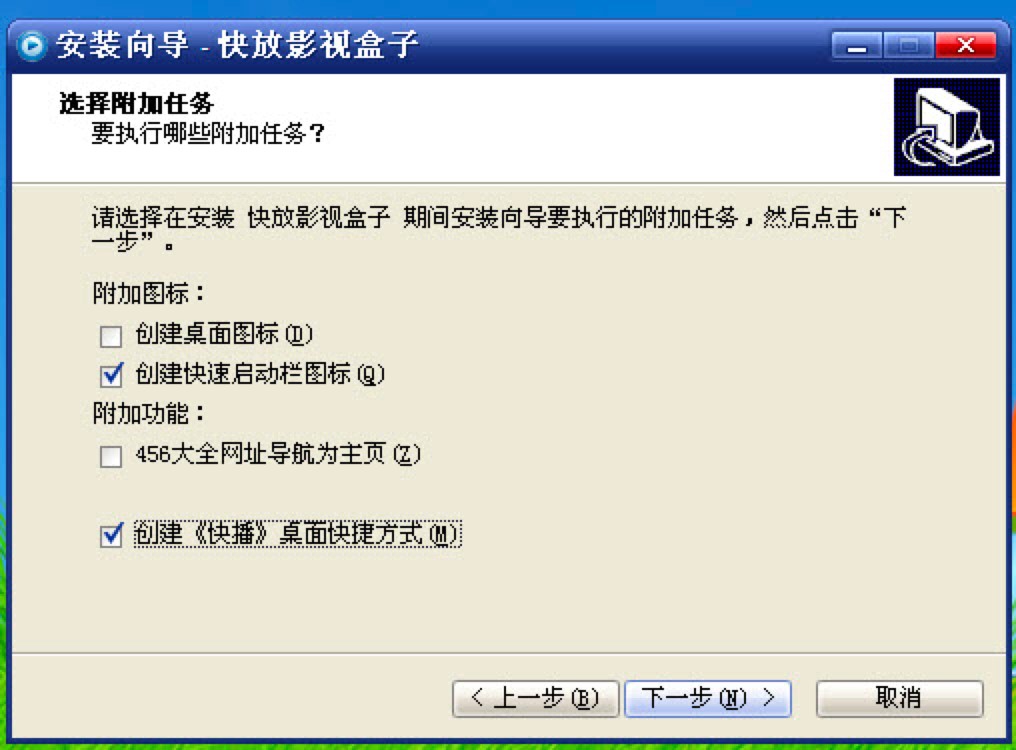Click the greyed-out maximize button

[x=909, y=46]
